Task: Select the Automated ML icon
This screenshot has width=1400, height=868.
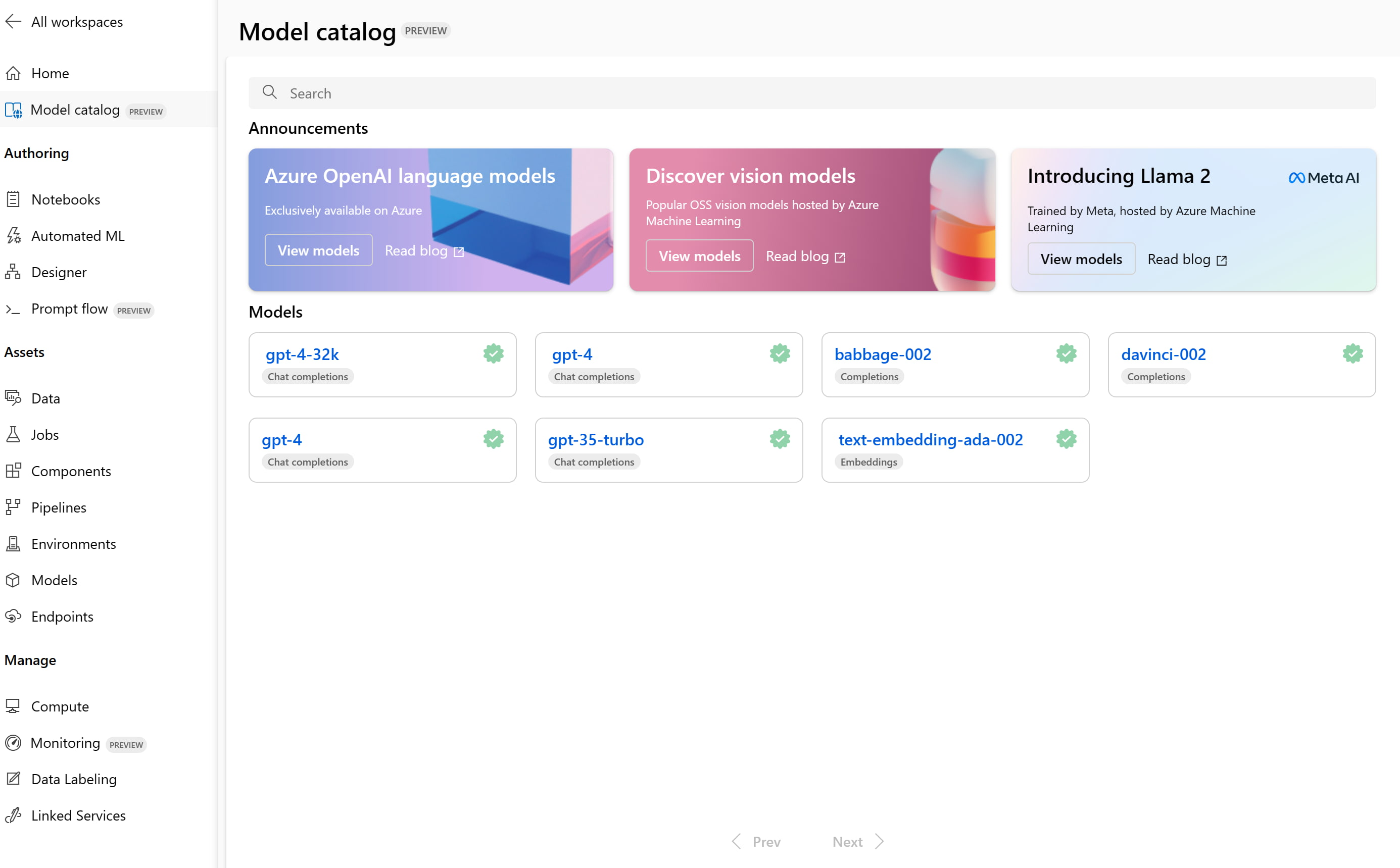Action: click(14, 235)
